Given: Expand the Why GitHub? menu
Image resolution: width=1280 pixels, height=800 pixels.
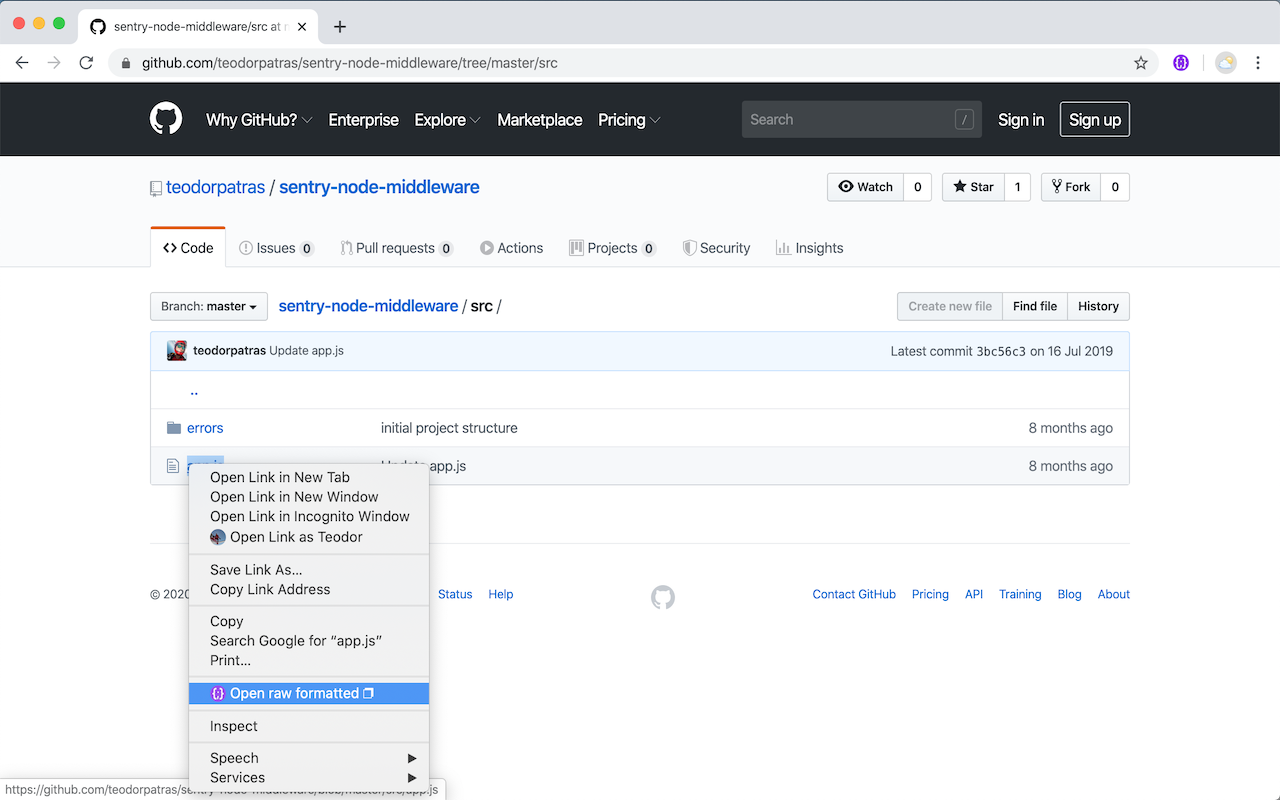Looking at the screenshot, I should coord(259,120).
